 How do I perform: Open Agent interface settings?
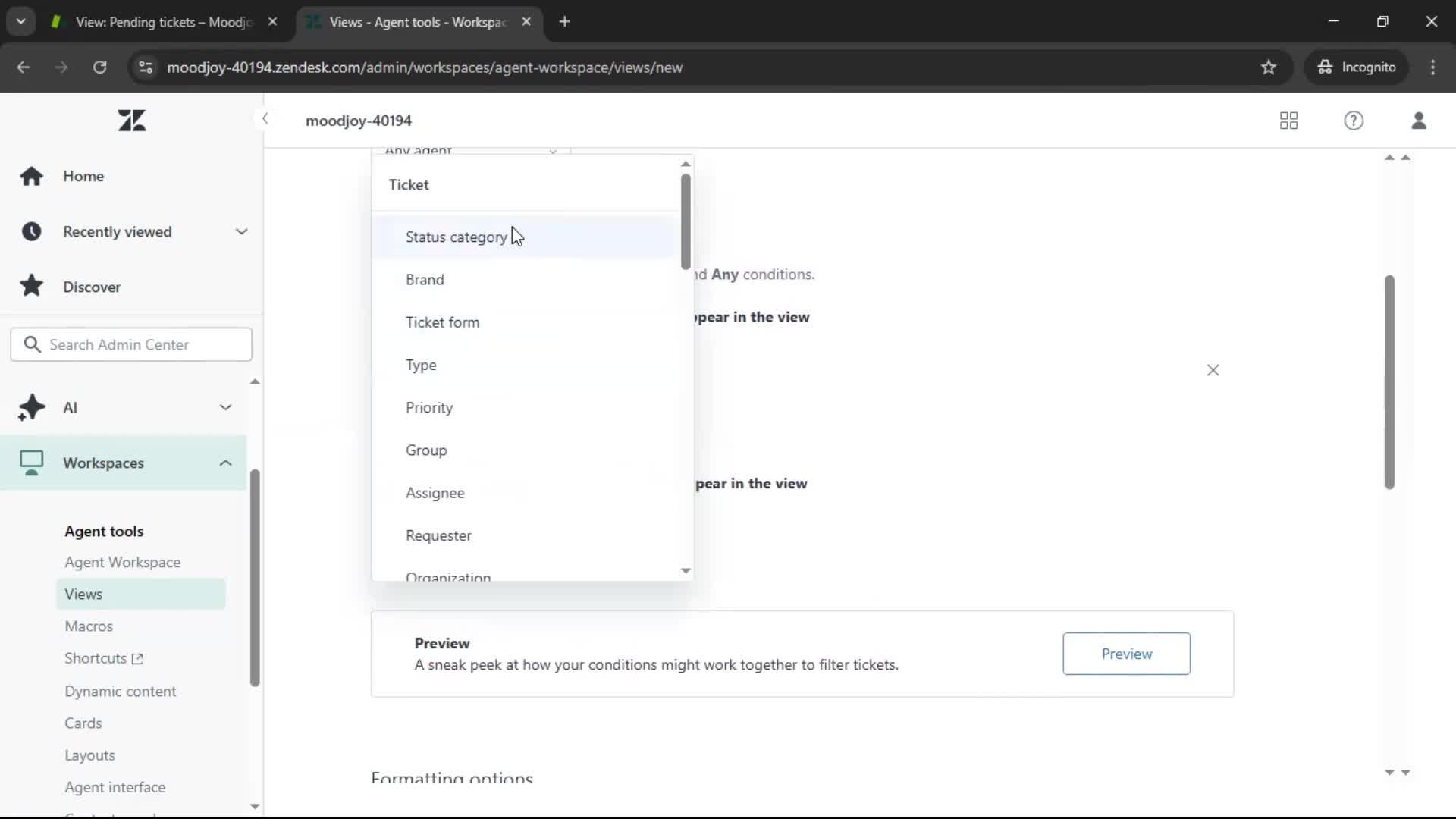click(x=115, y=787)
